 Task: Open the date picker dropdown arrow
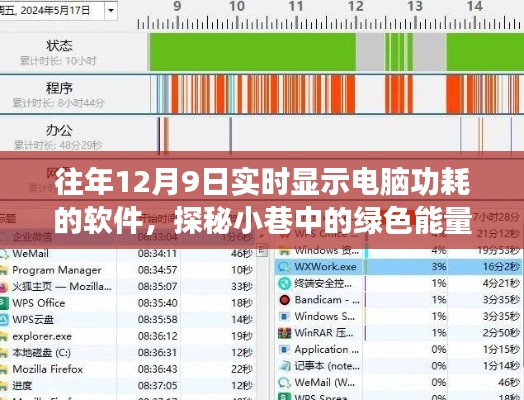pos(111,11)
